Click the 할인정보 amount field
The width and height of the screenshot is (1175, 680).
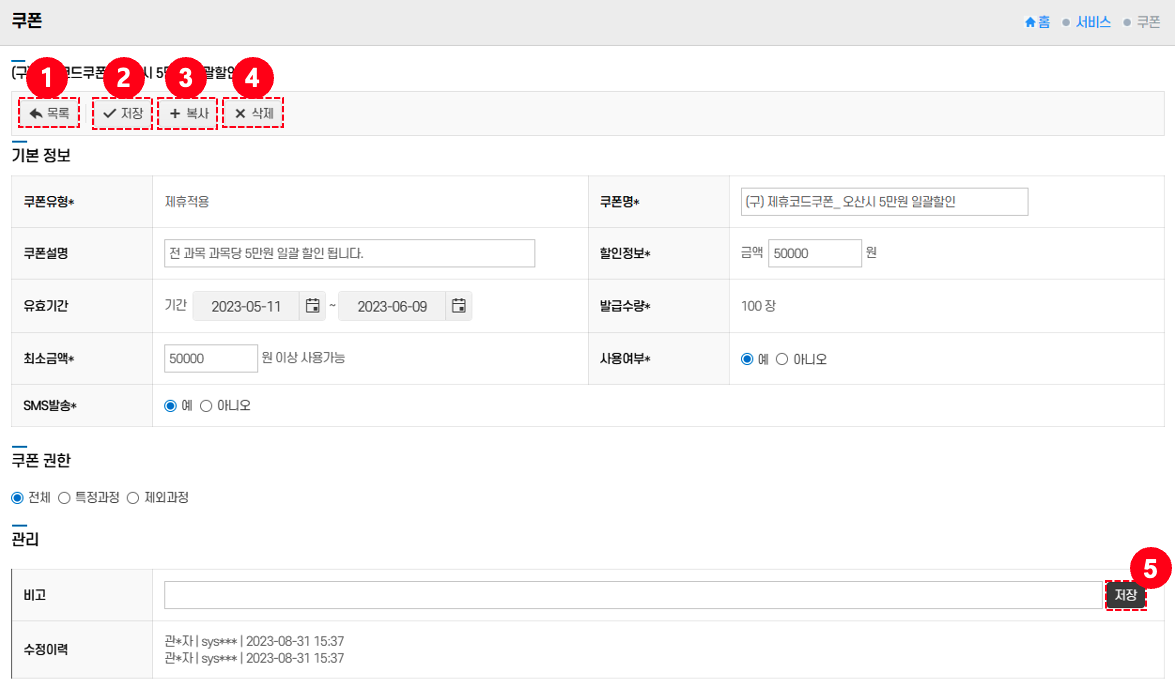coord(814,254)
